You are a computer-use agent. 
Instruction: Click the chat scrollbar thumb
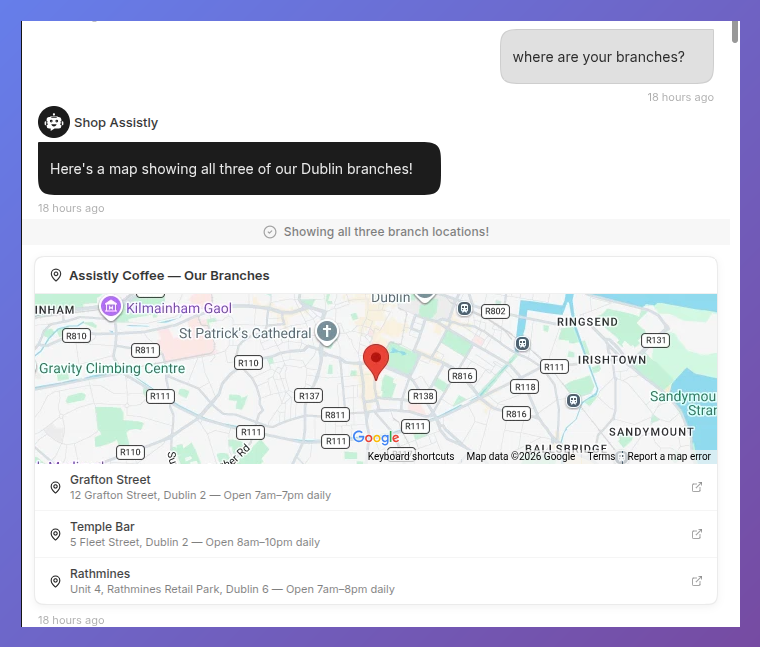735,32
